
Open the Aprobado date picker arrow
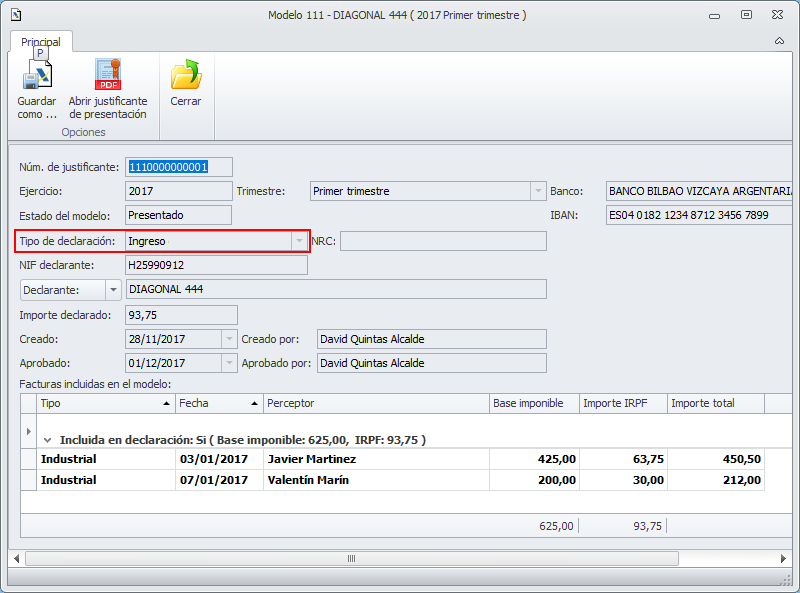[230, 363]
